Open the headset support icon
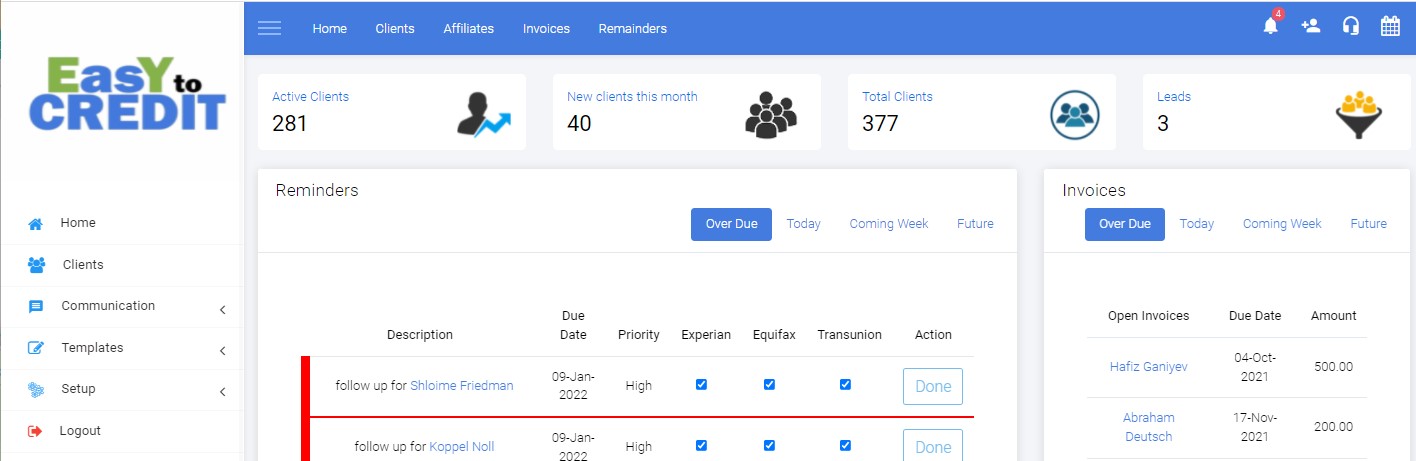This screenshot has width=1416, height=461. coord(1350,27)
